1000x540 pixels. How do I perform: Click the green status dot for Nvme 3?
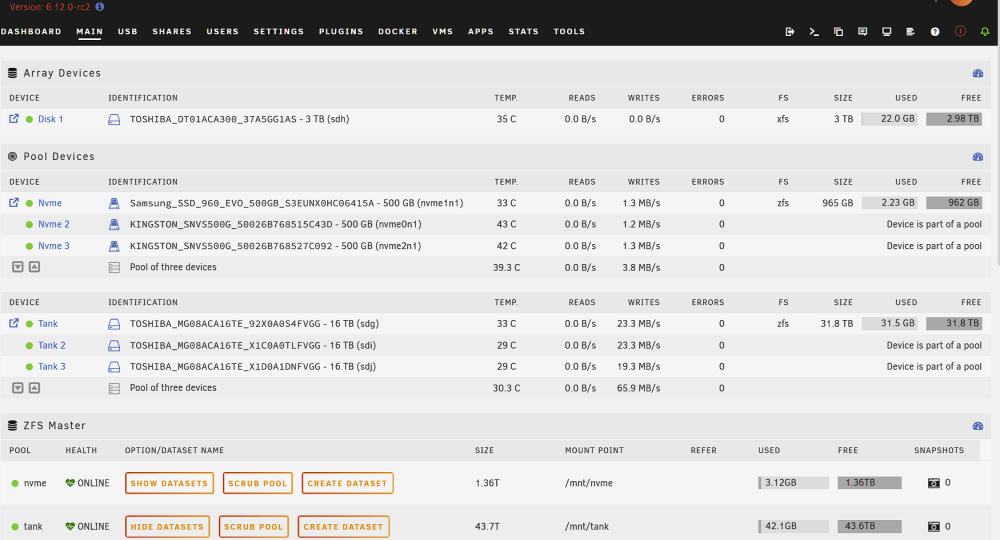click(29, 246)
